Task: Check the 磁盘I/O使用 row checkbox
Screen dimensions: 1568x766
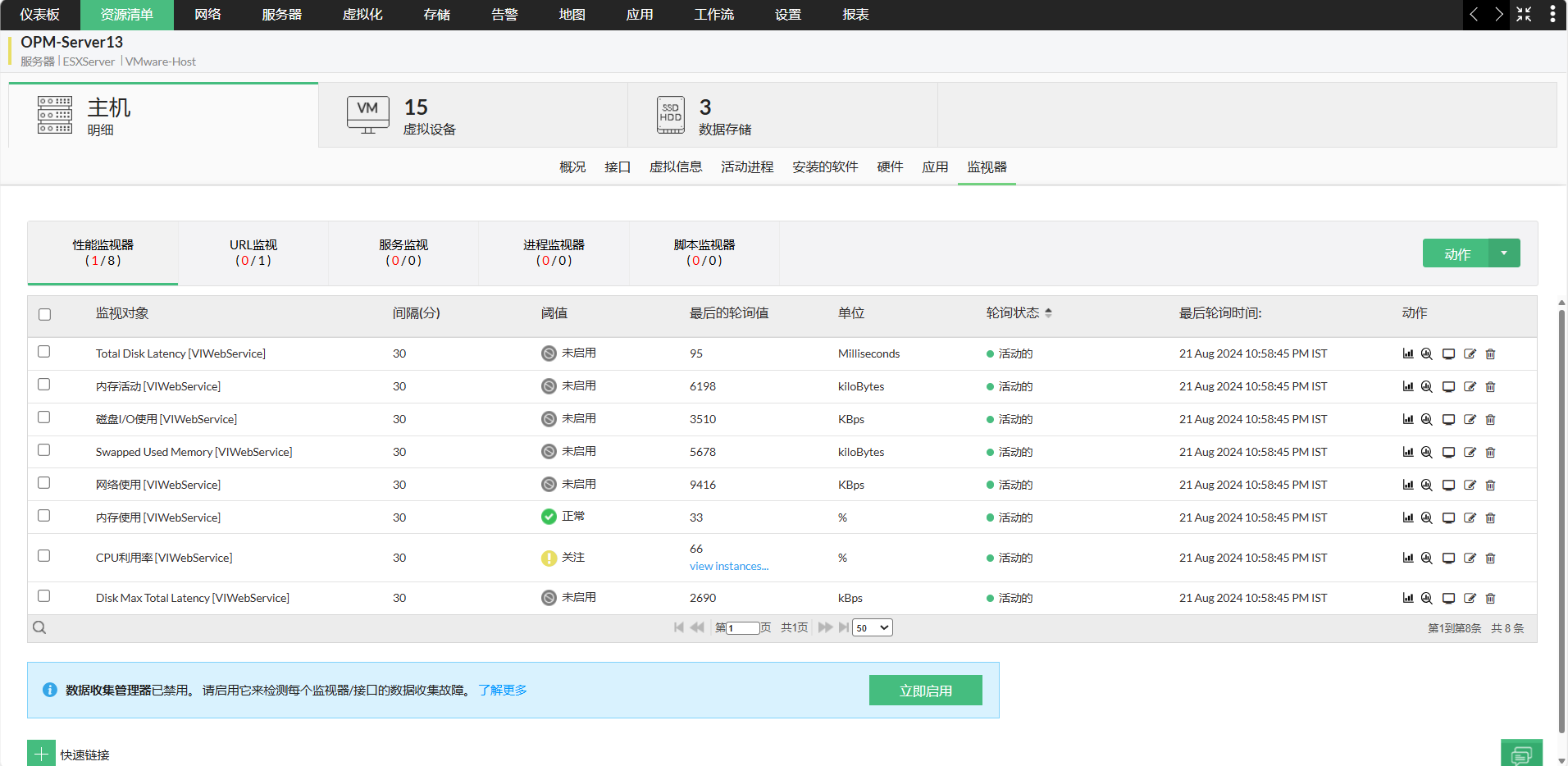Action: click(x=44, y=417)
